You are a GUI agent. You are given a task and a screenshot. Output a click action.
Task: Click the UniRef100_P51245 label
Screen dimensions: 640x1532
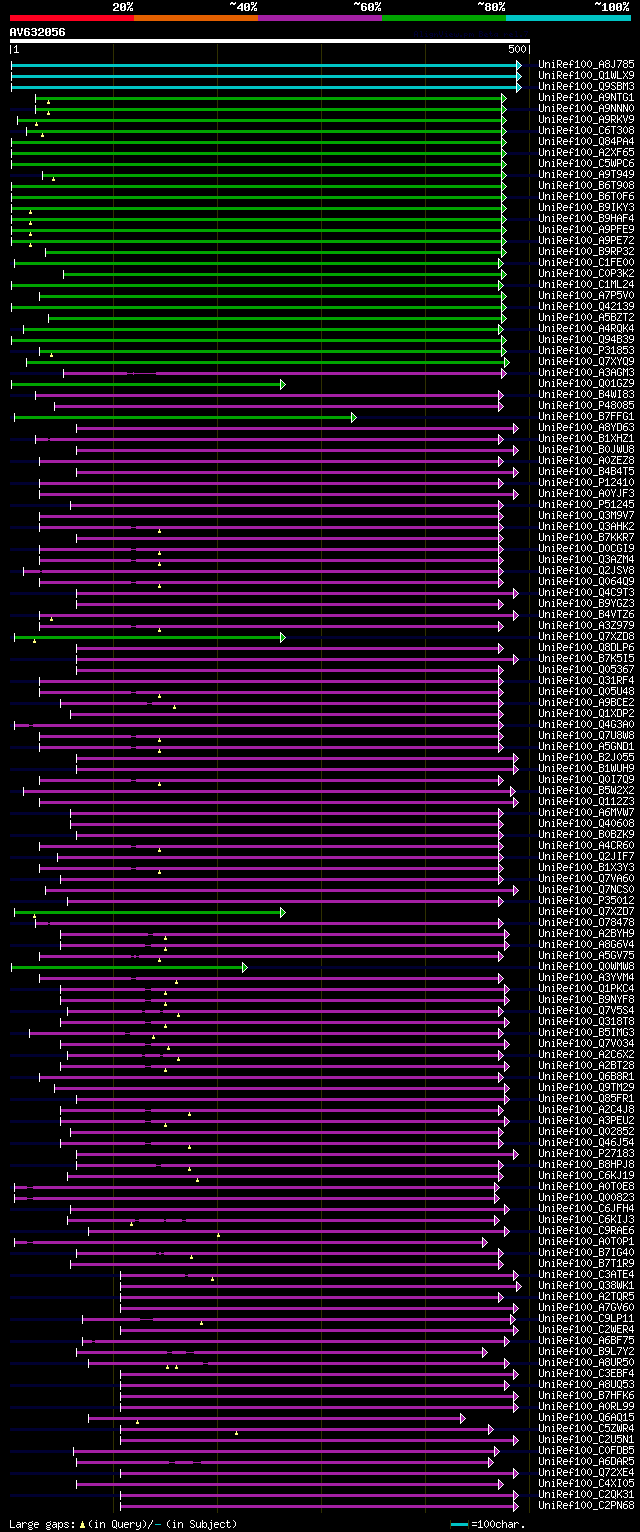[x=586, y=505]
